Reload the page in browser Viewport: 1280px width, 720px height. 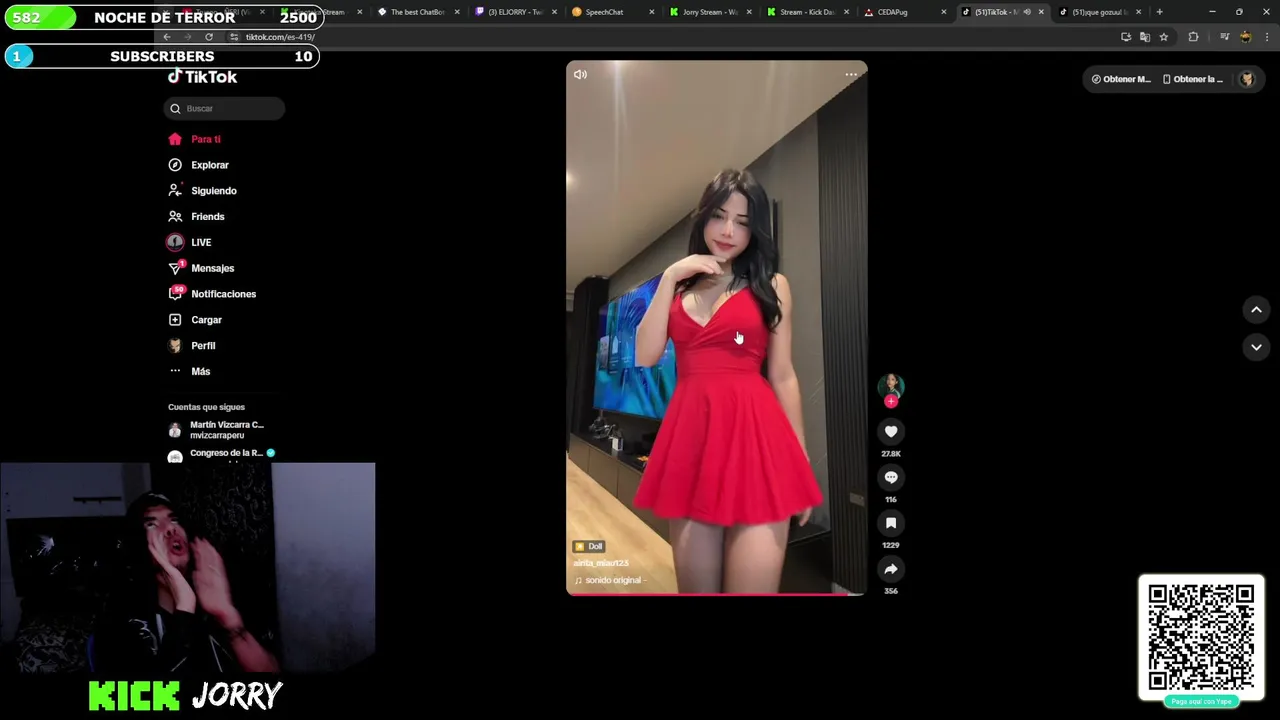208,37
